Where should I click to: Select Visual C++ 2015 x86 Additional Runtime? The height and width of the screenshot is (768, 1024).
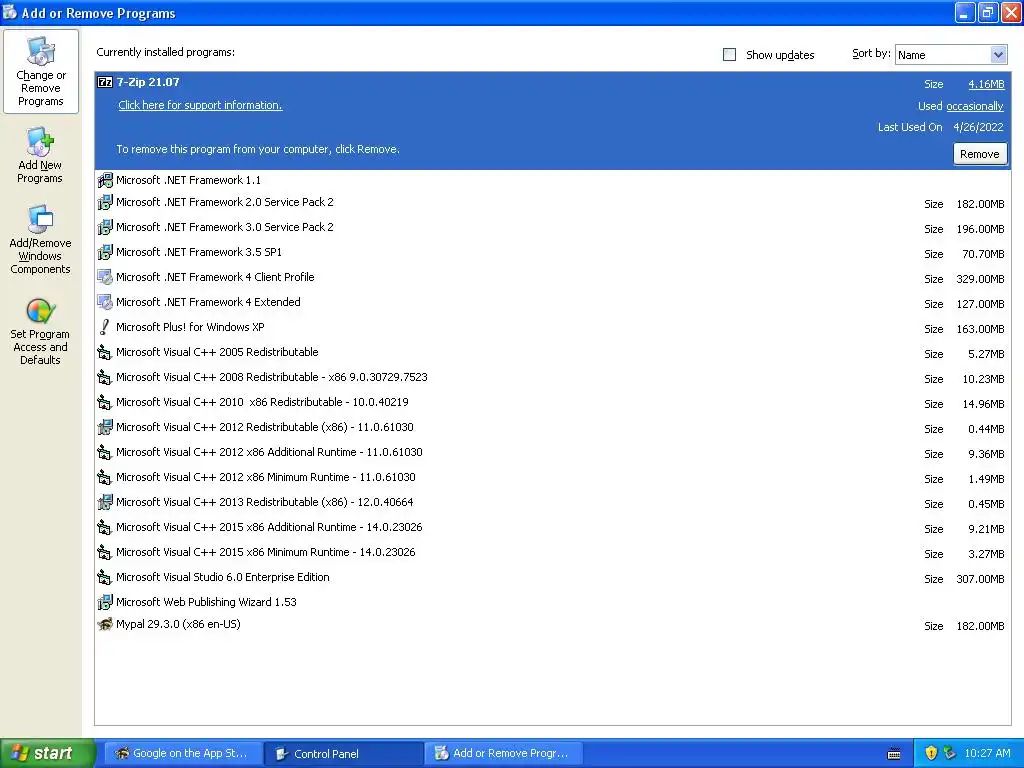click(x=552, y=527)
